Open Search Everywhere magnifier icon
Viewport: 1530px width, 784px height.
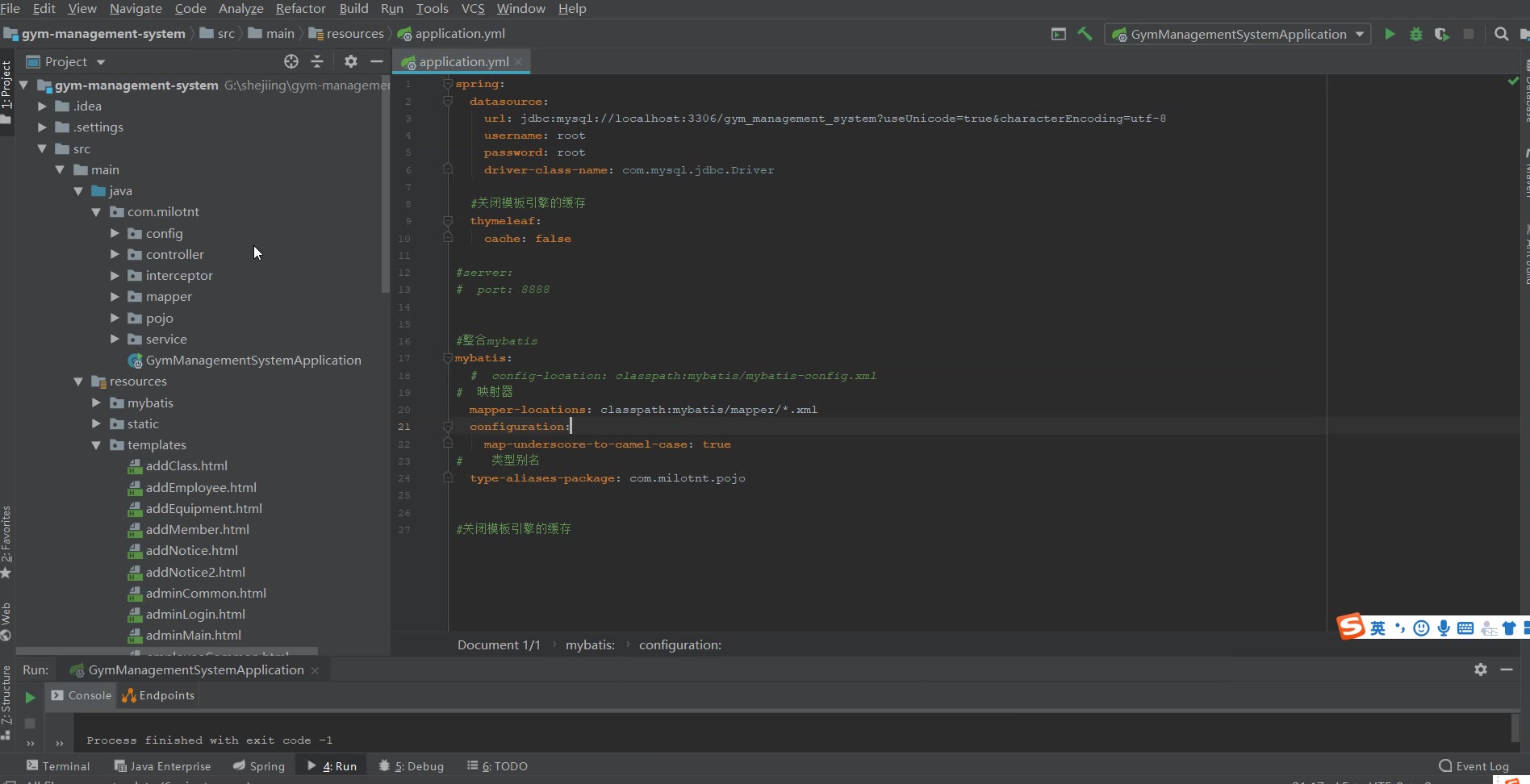point(1501,34)
